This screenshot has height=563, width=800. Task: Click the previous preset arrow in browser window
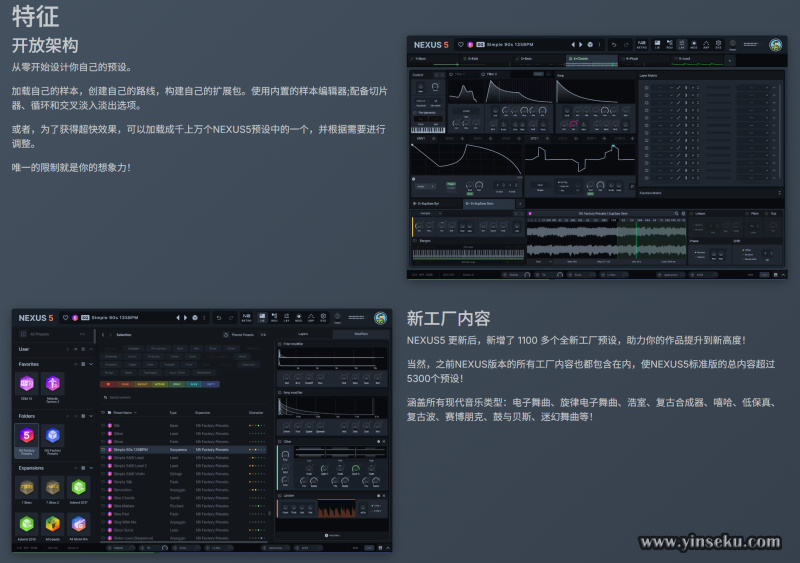(x=179, y=318)
